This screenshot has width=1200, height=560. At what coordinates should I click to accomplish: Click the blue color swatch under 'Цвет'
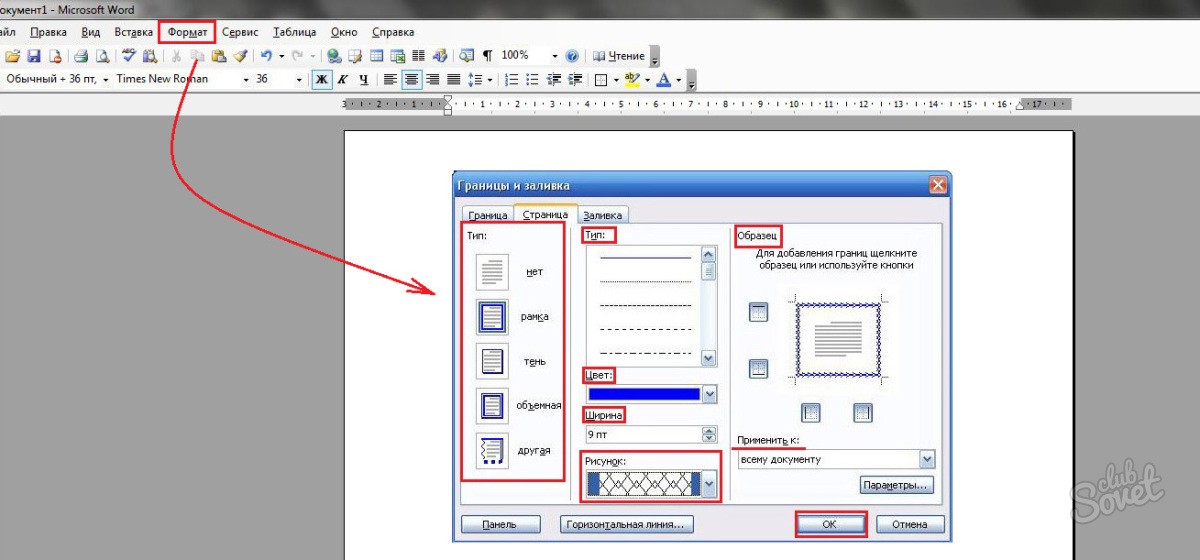644,394
